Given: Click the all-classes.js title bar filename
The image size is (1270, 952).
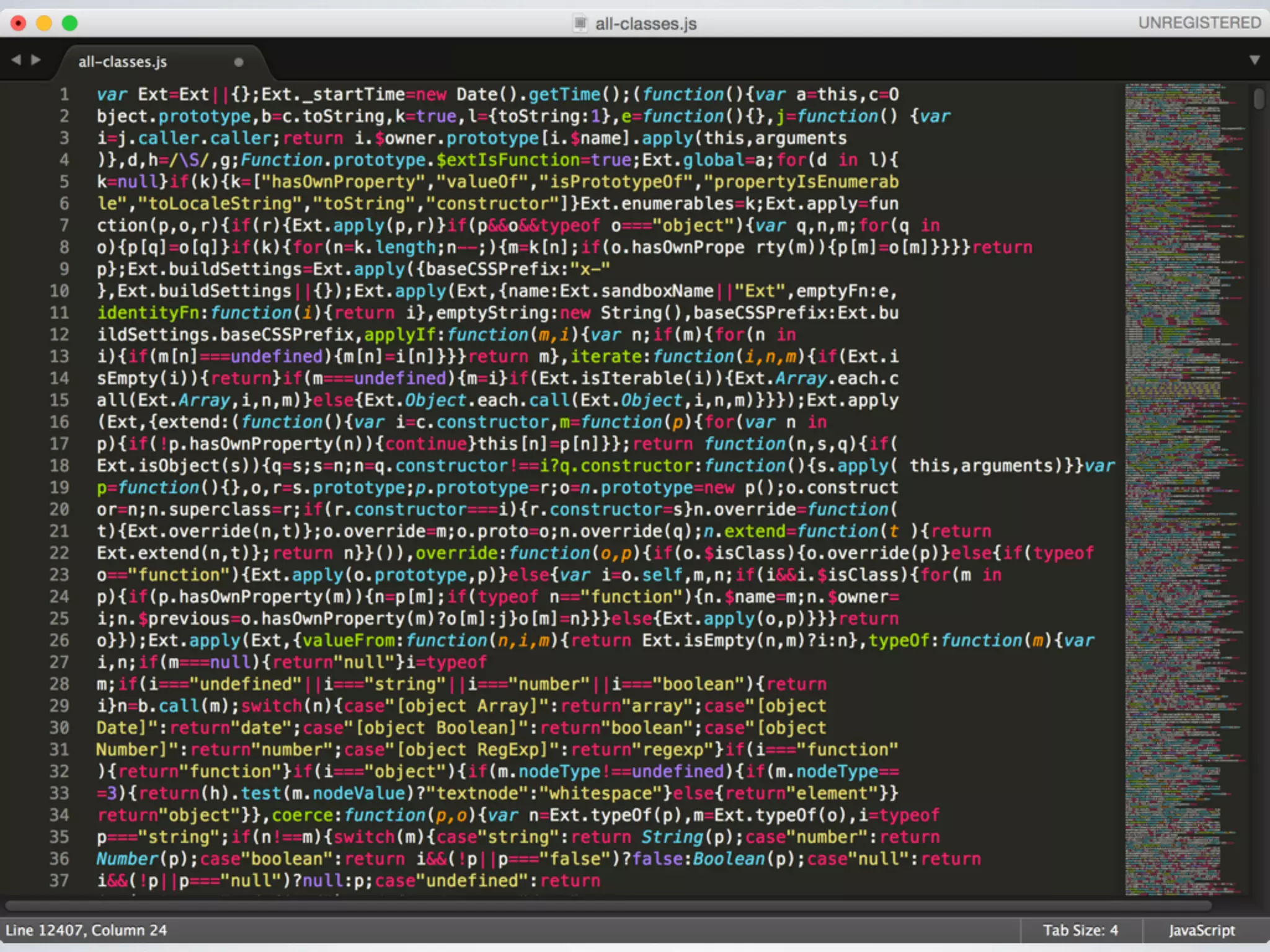Looking at the screenshot, I should tap(646, 24).
